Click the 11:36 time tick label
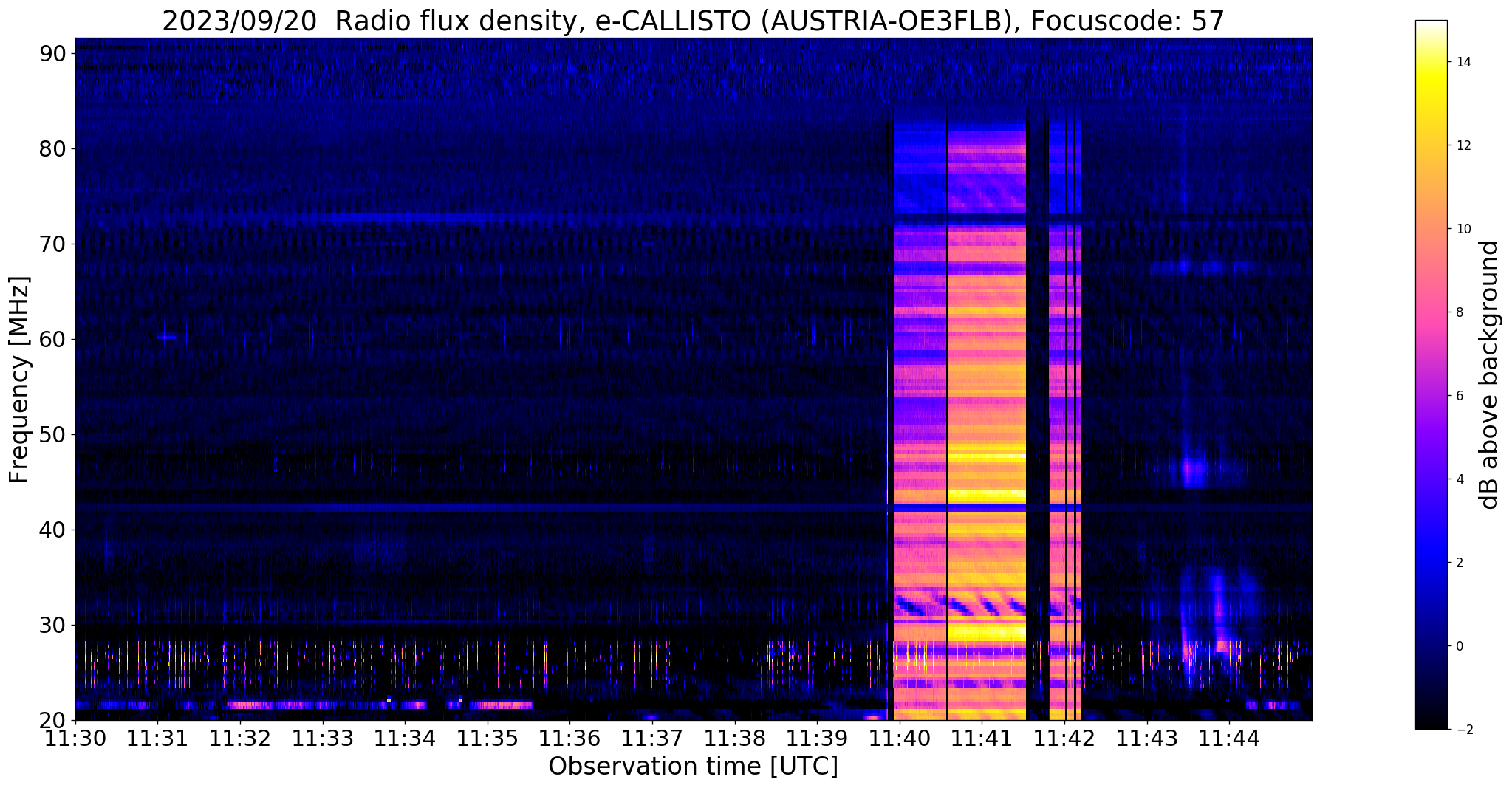Screen dimensions: 1512x788 (x=569, y=738)
